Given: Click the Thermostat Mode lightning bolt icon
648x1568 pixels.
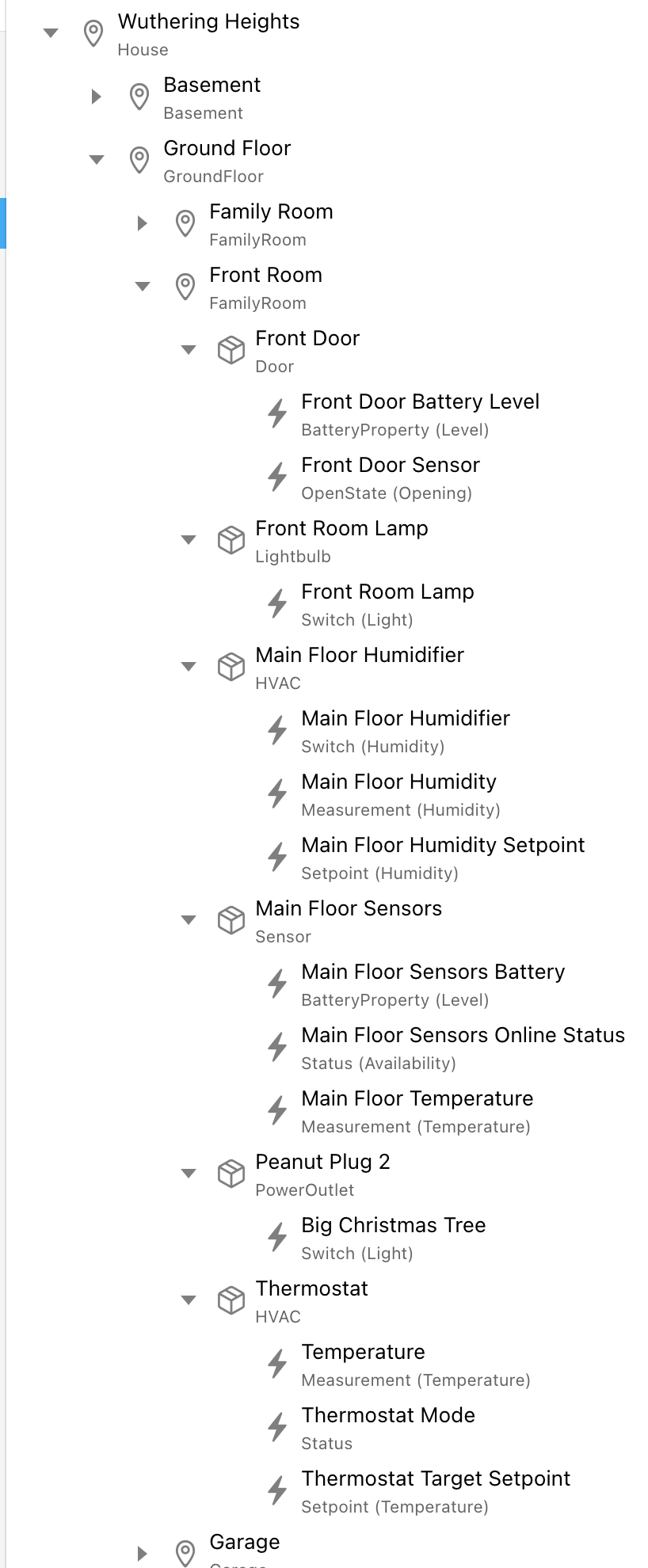Looking at the screenshot, I should pos(277,1427).
